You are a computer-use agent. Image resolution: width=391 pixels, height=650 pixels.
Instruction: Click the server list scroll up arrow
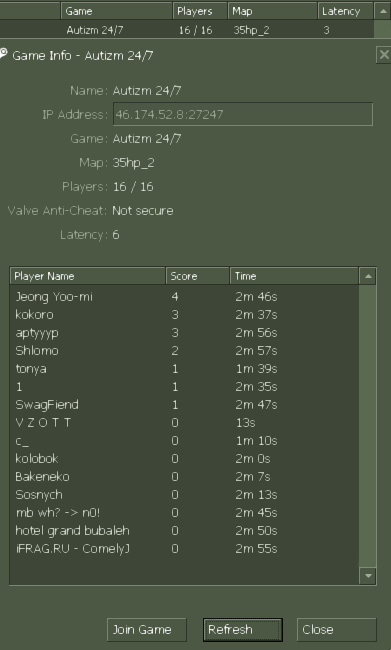point(382,11)
